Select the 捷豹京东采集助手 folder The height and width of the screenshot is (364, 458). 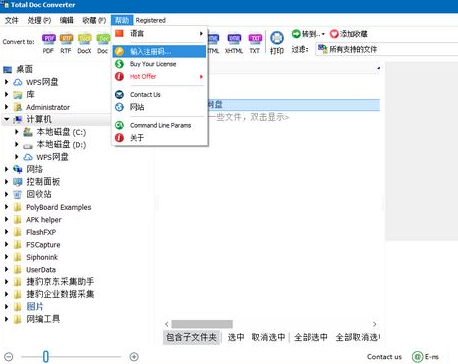60,282
